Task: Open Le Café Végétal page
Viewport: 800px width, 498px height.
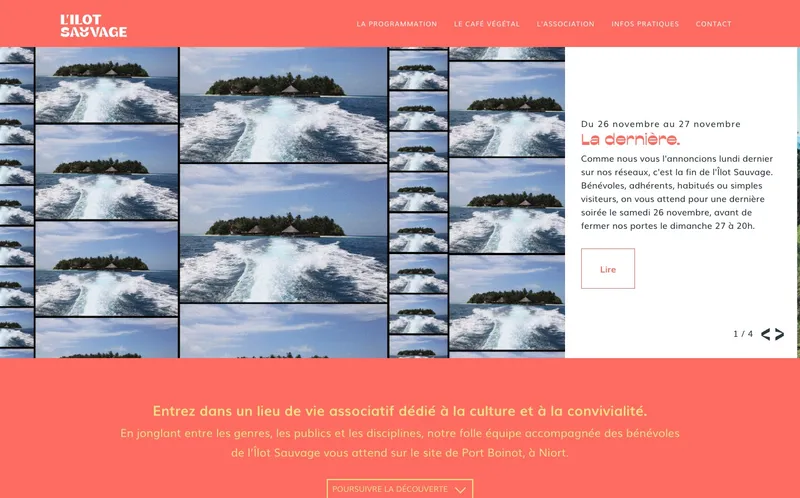Action: pyautogui.click(x=486, y=24)
